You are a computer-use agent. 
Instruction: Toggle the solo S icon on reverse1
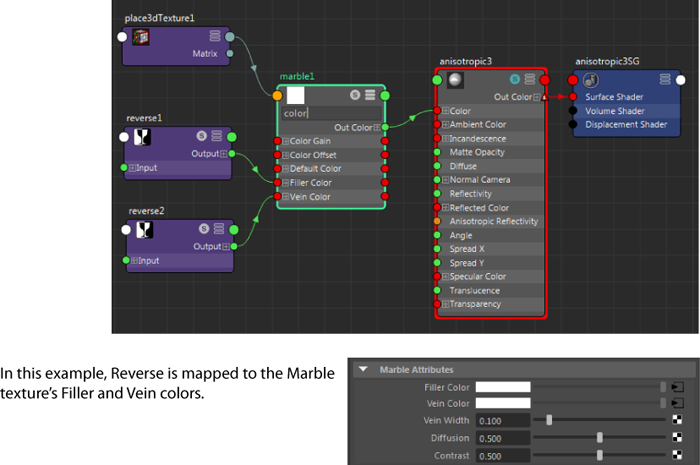pyautogui.click(x=202, y=136)
